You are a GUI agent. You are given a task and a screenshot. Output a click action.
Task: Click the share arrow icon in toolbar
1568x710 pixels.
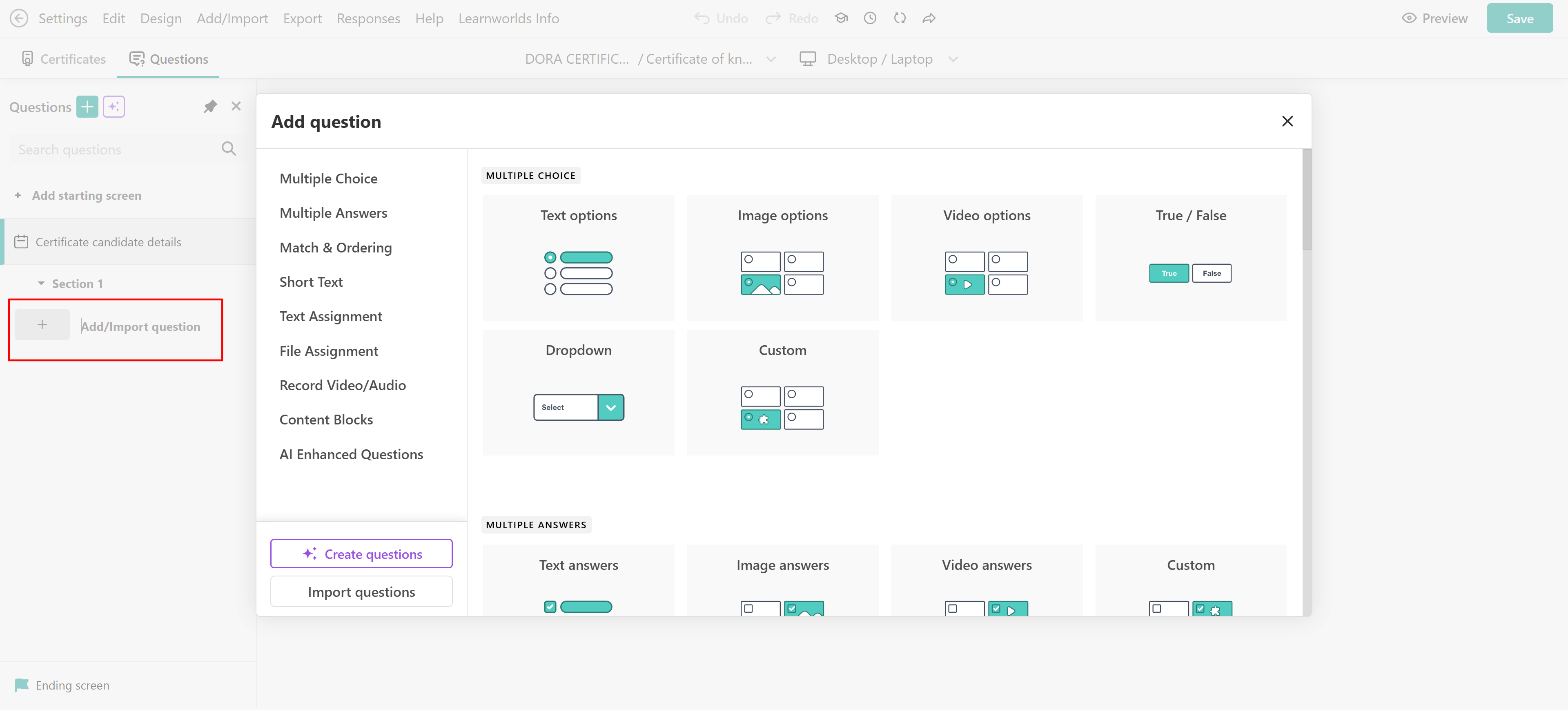[929, 18]
